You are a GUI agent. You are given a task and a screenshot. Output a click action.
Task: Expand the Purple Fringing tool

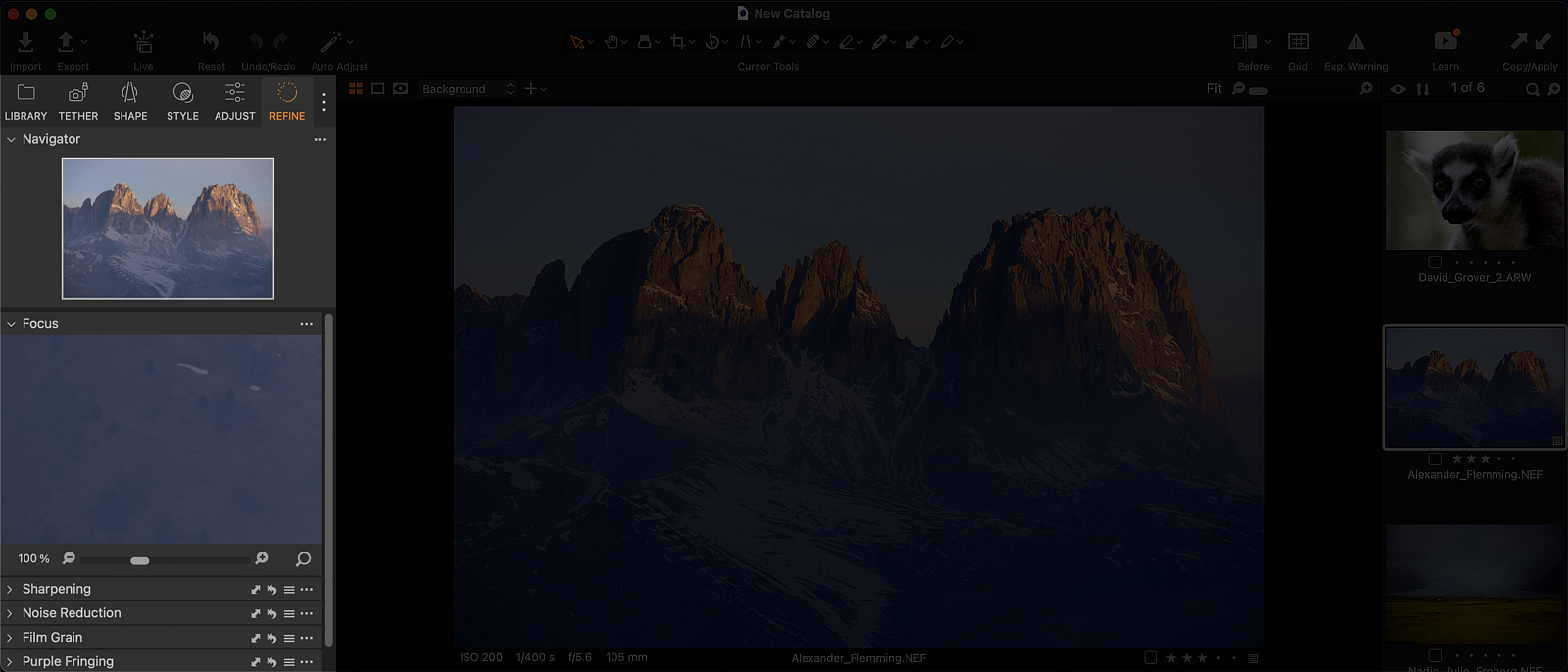[x=10, y=662]
